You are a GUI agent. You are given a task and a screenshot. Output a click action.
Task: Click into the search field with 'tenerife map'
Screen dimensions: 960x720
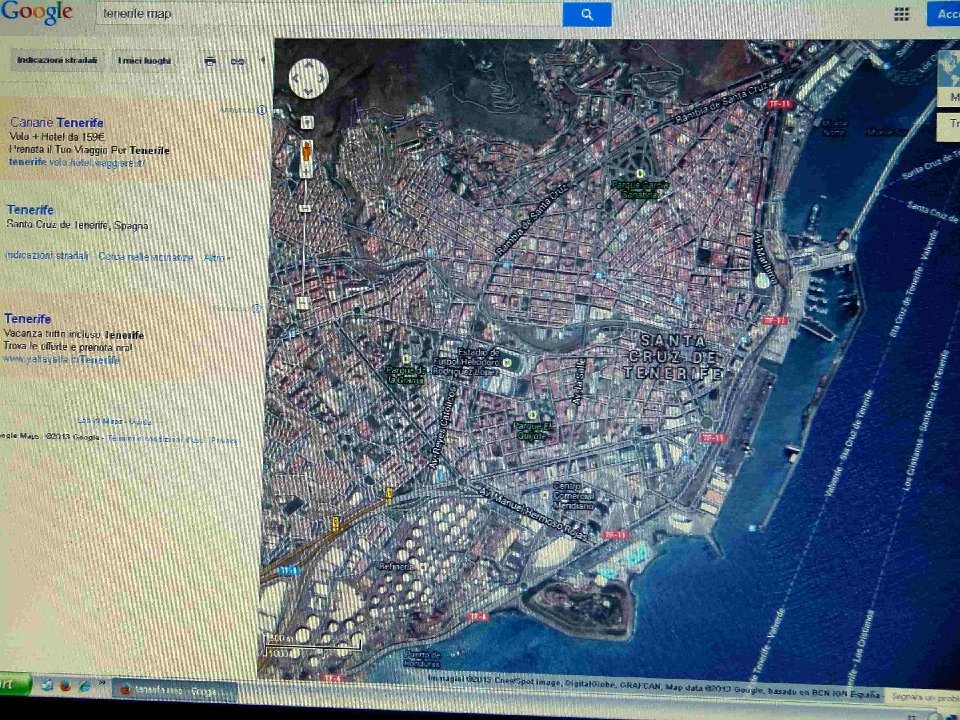coord(329,14)
